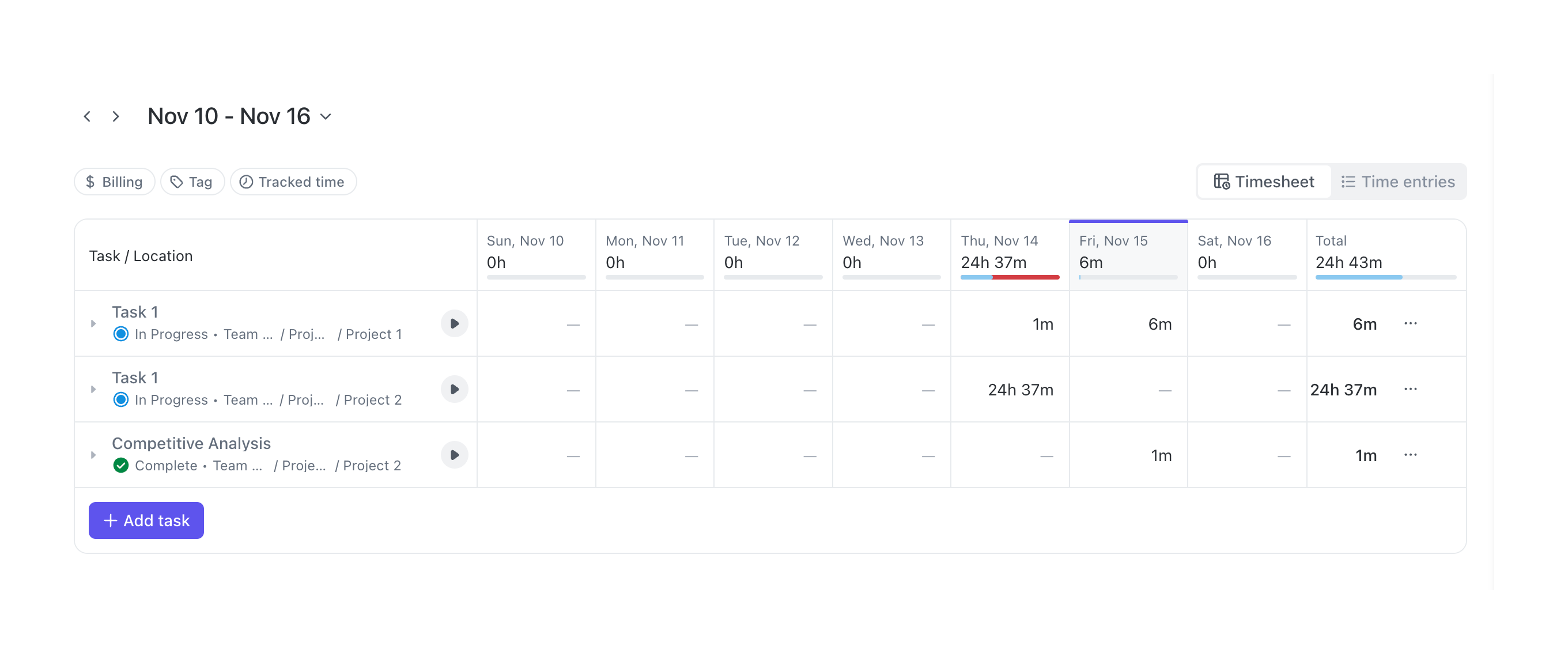Click In Progress status icon of Project 1 task
Image resolution: width=1568 pixels, height=664 pixels.
[x=121, y=334]
